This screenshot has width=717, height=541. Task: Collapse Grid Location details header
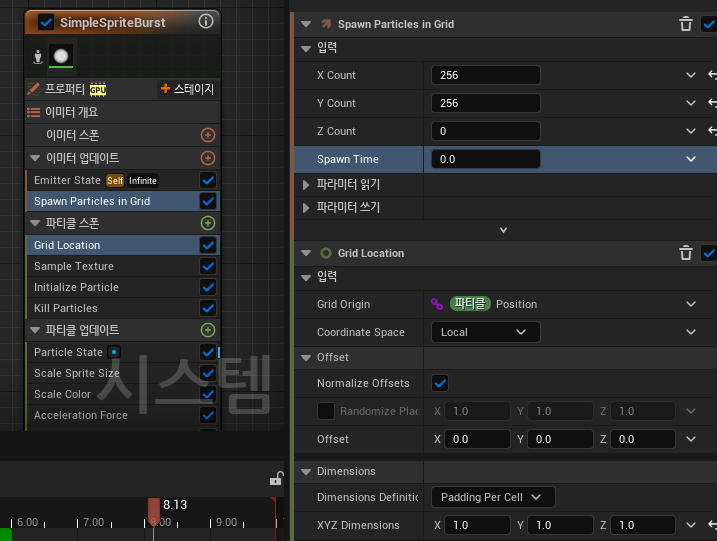pos(306,253)
